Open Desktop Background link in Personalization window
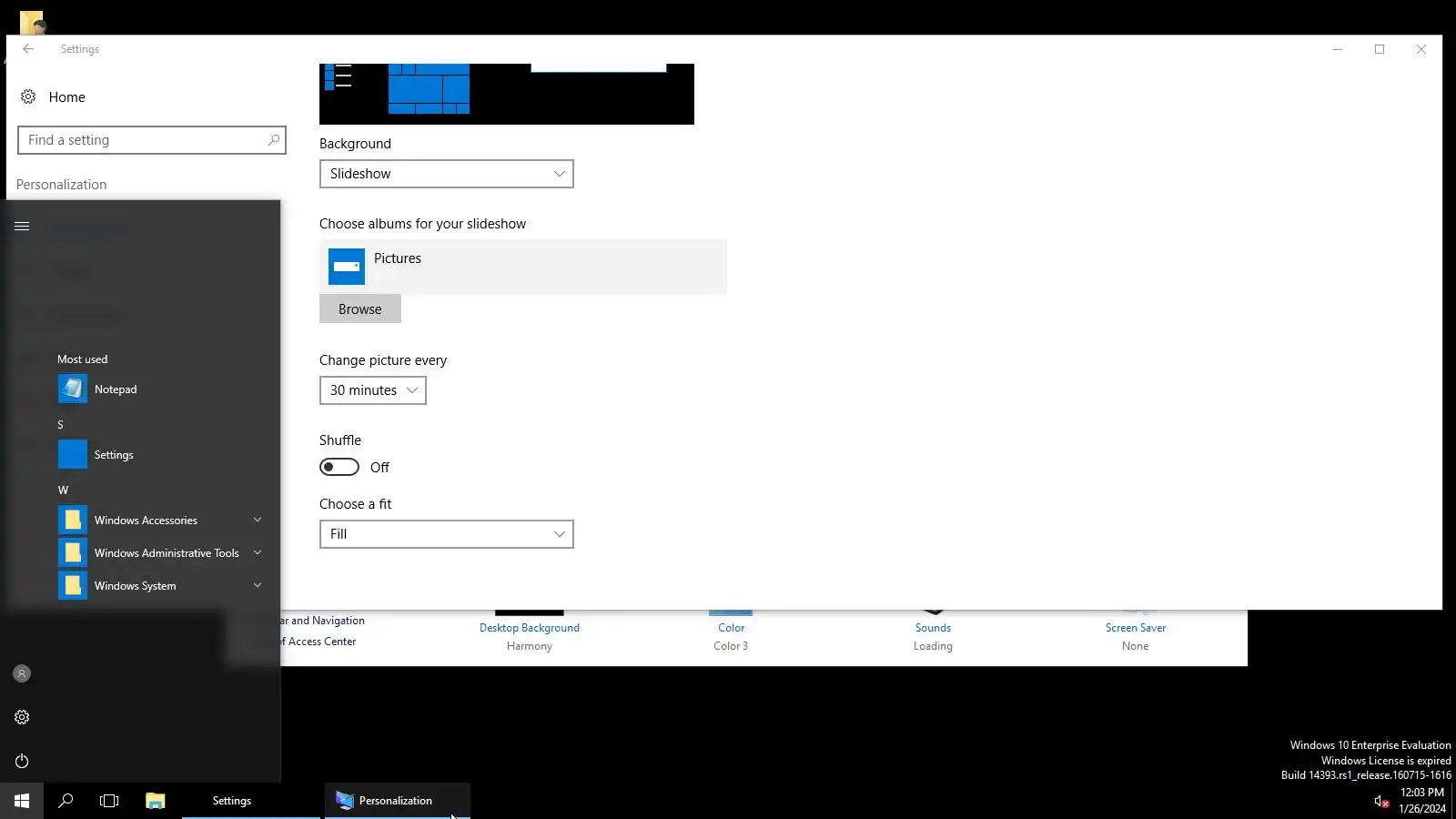Viewport: 1456px width, 819px height. [x=530, y=628]
